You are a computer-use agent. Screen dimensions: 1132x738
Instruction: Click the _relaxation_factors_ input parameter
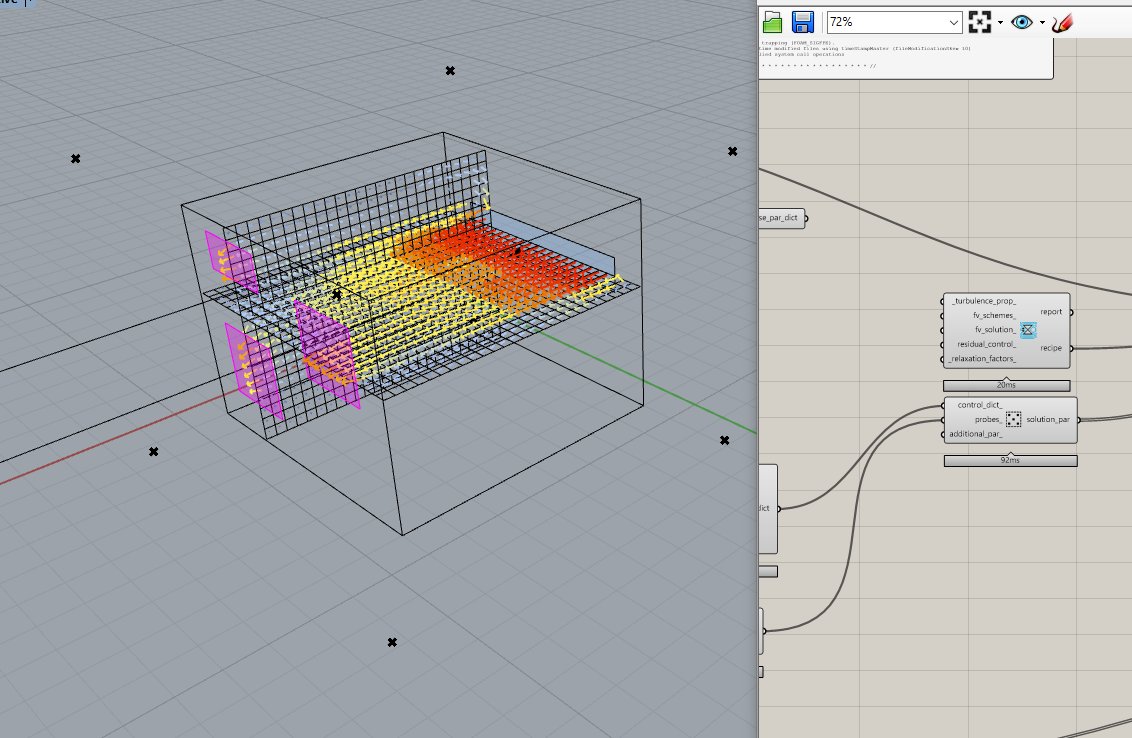click(983, 358)
